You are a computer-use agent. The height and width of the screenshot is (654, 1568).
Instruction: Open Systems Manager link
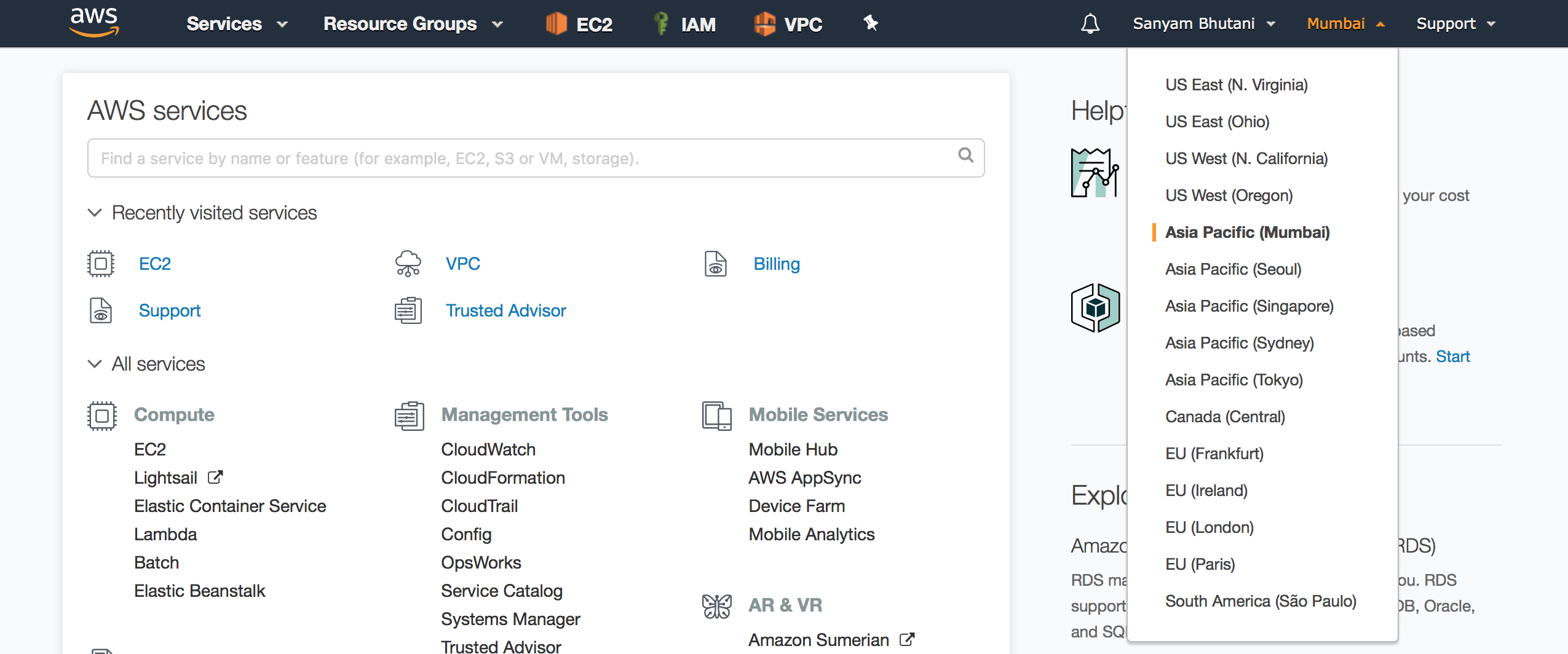point(510,619)
